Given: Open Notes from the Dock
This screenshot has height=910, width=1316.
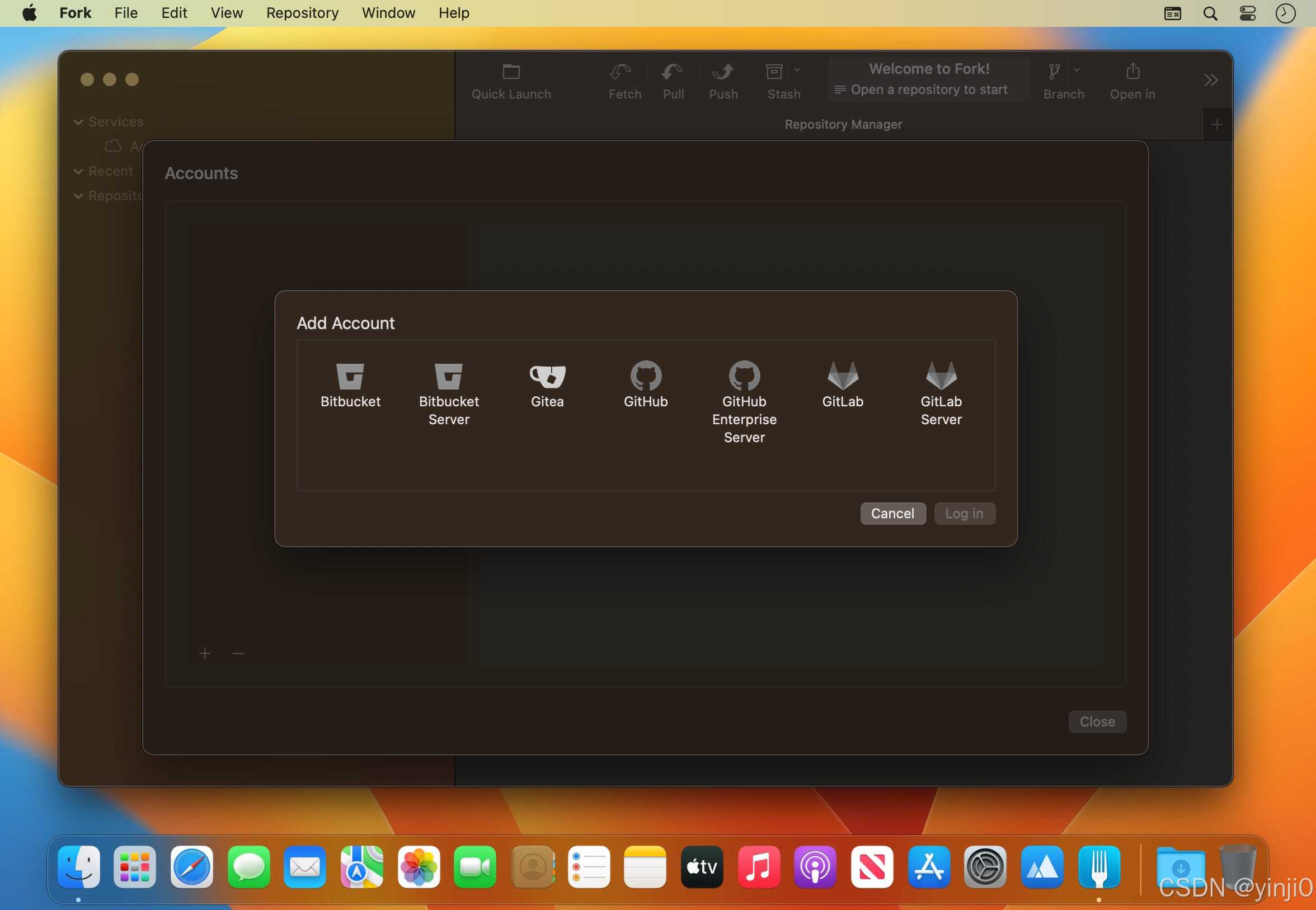Looking at the screenshot, I should point(645,867).
